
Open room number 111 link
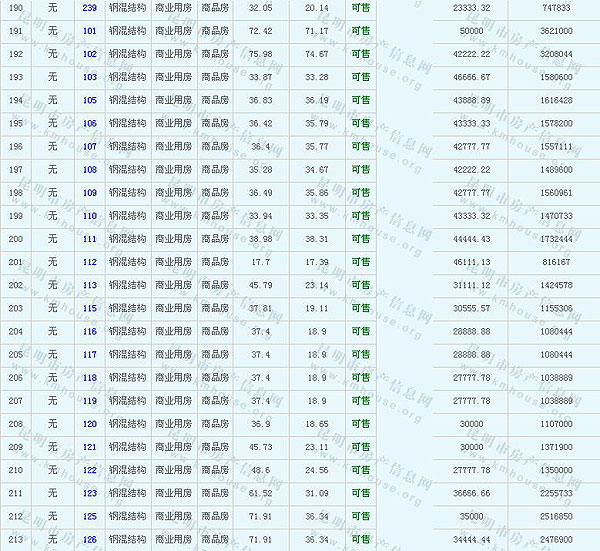click(x=90, y=239)
